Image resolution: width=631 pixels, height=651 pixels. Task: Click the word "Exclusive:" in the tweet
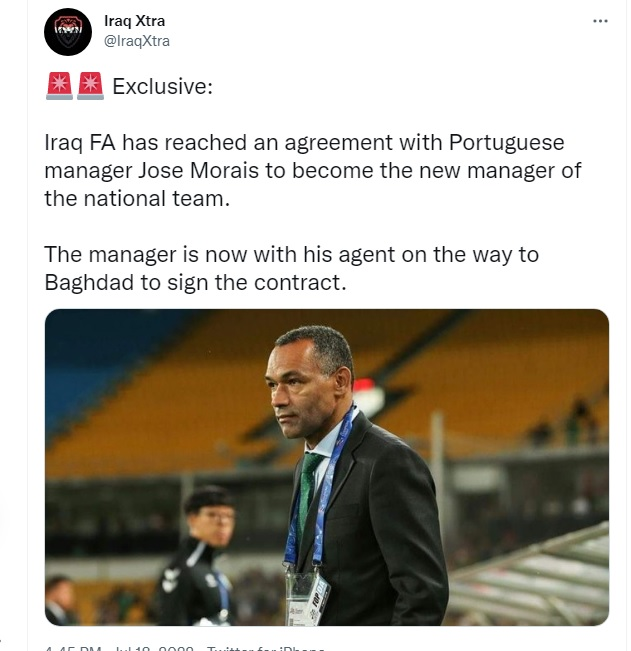pos(162,87)
